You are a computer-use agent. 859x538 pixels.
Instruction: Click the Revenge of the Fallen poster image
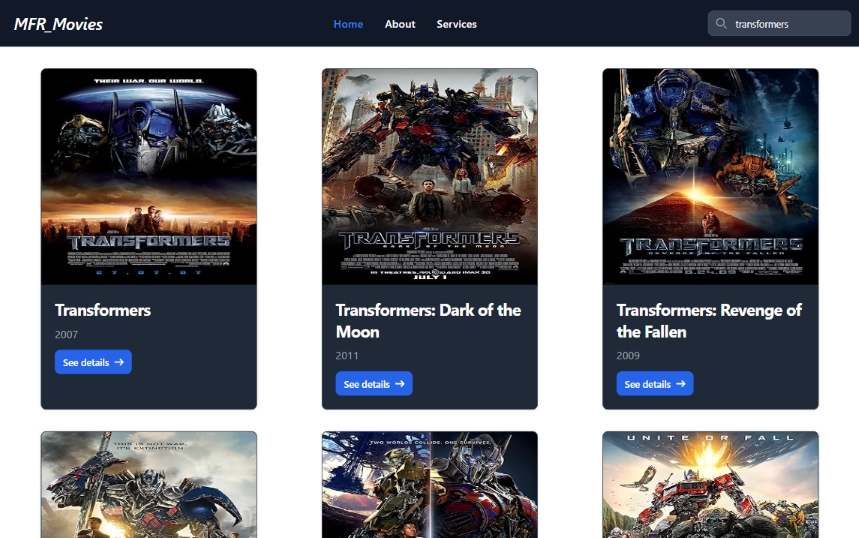pos(710,176)
